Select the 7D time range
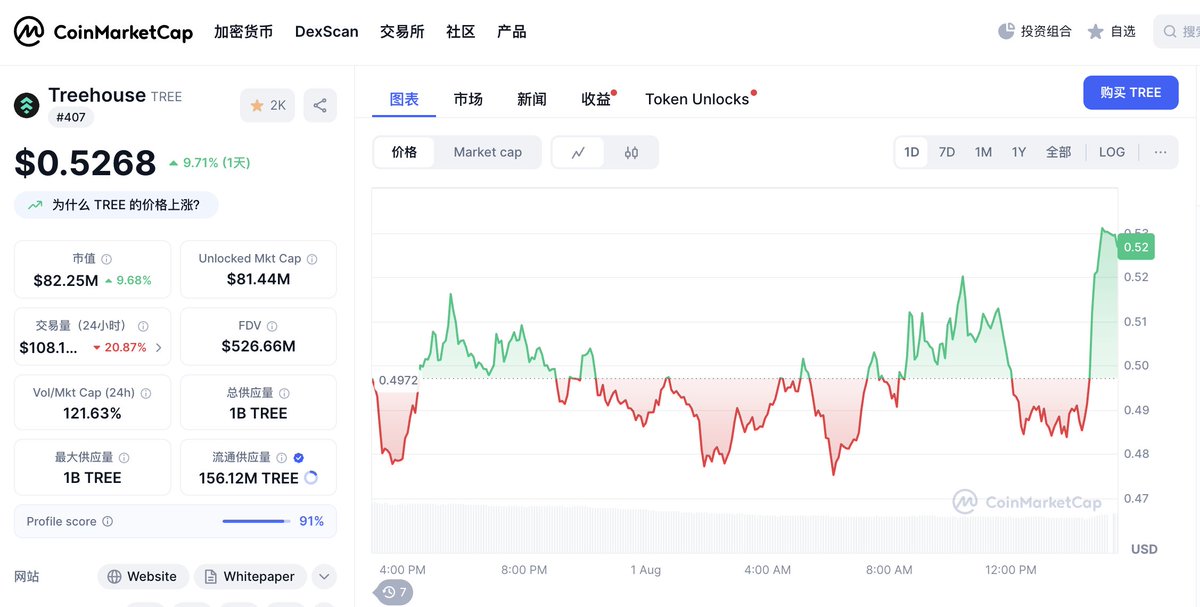1200x607 pixels. coord(947,152)
